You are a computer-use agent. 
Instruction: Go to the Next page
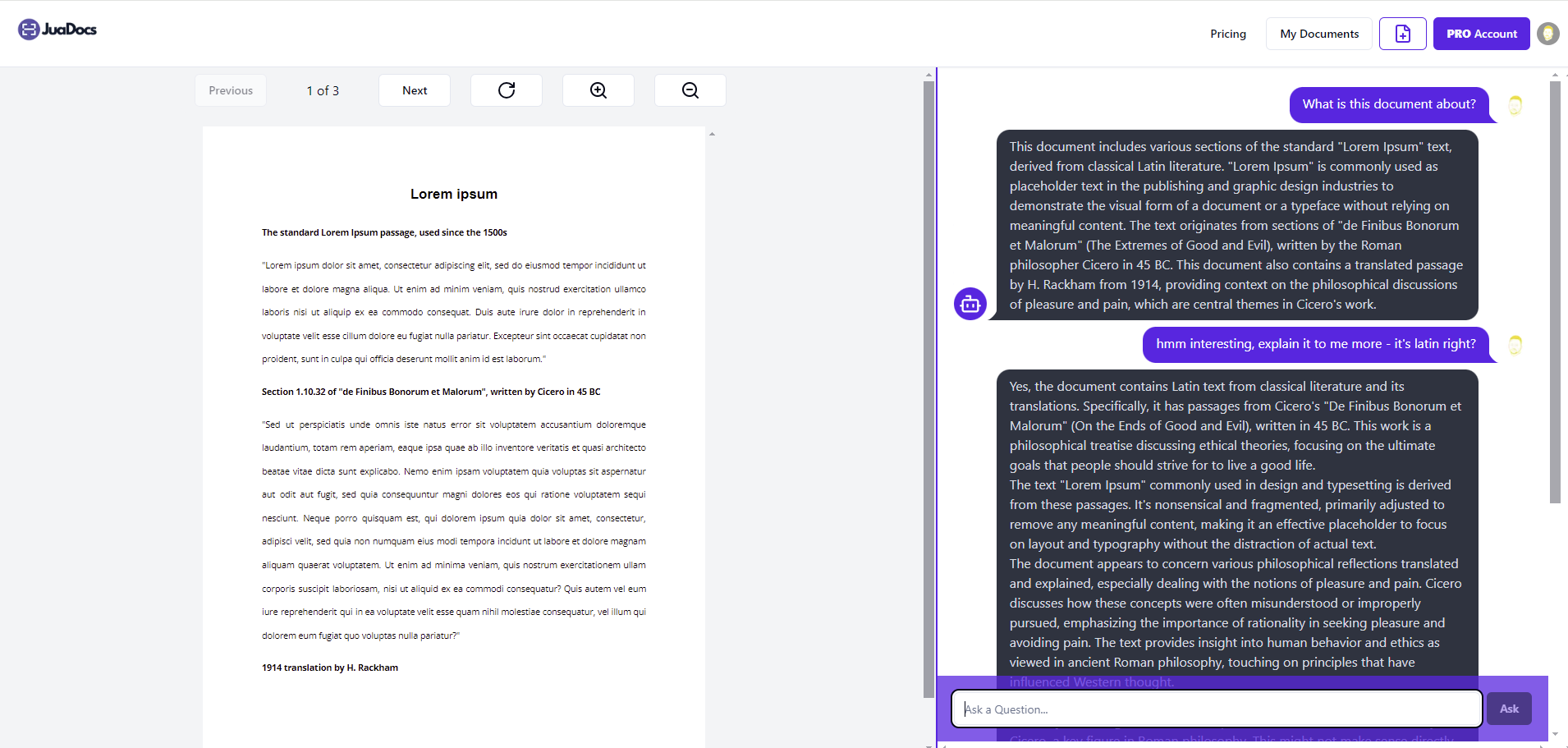coord(415,90)
